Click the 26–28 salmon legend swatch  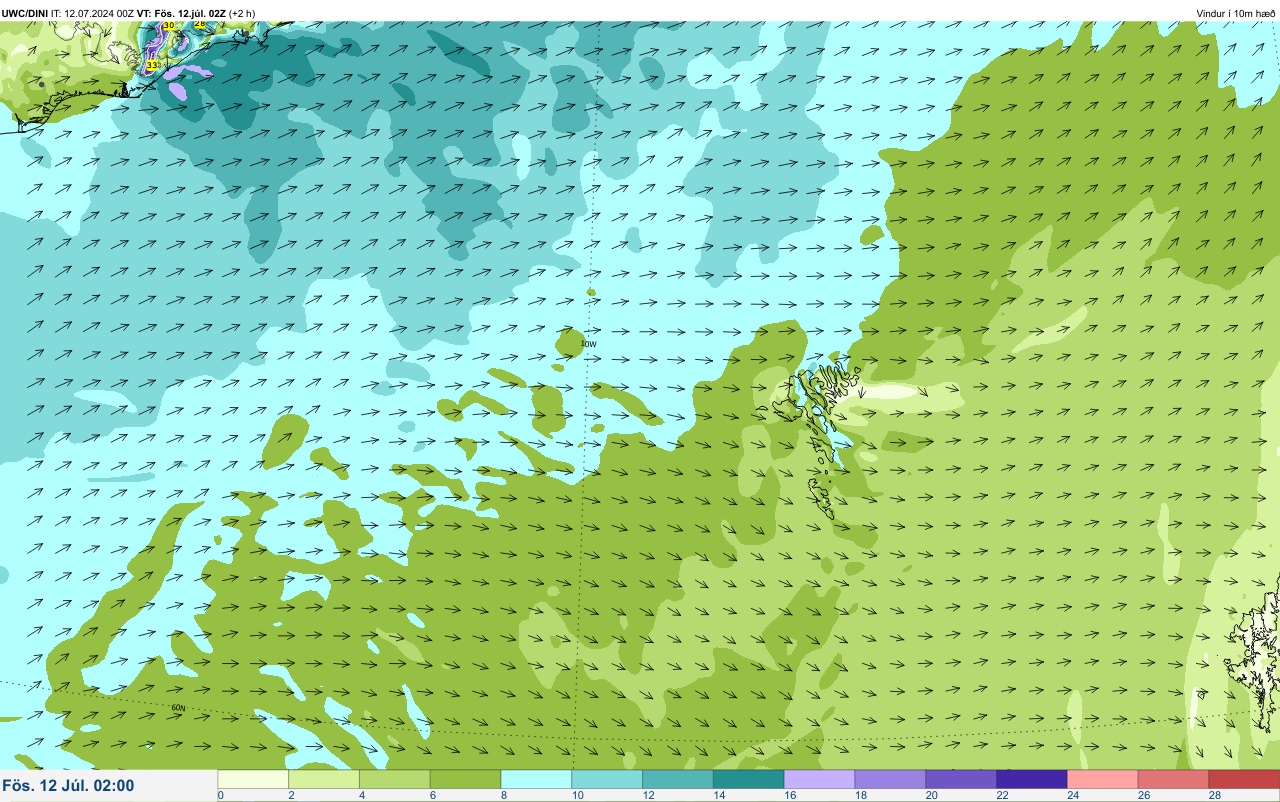click(1174, 779)
